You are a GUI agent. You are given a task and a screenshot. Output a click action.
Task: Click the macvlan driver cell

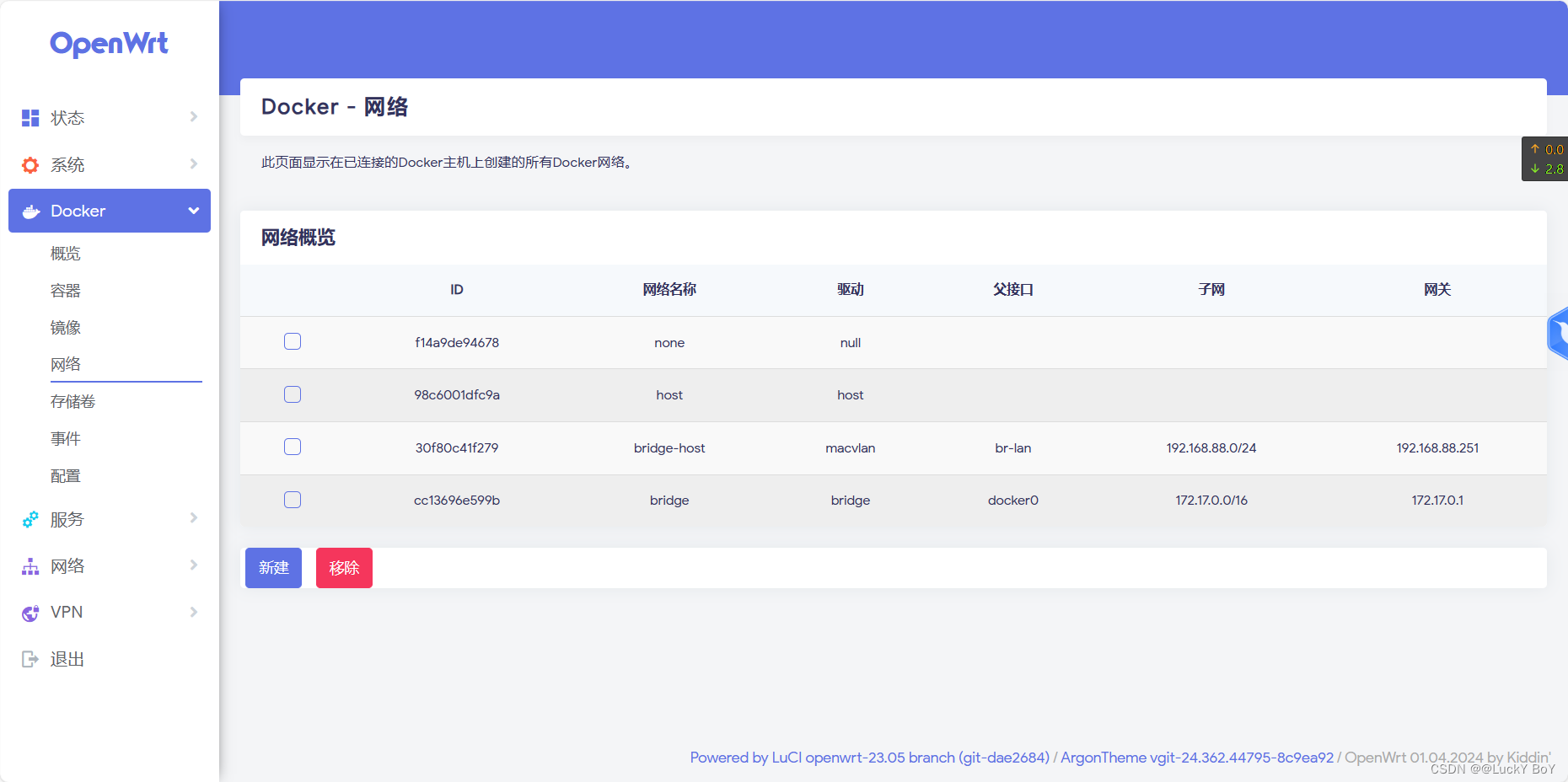[x=851, y=448]
